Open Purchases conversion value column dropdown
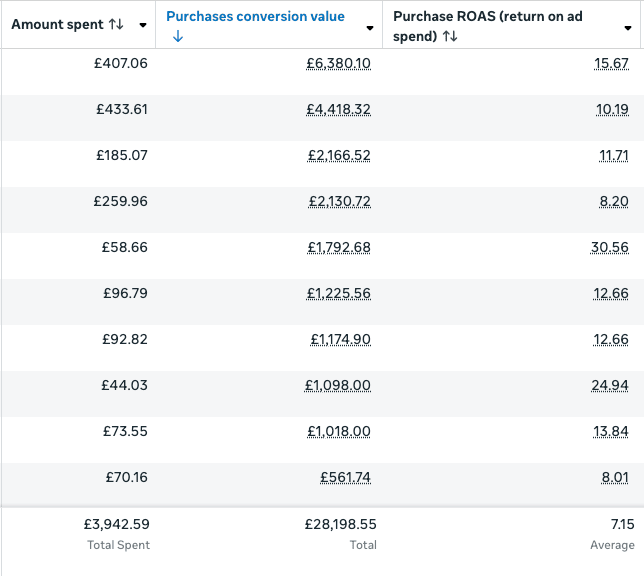This screenshot has height=576, width=644. [371, 27]
